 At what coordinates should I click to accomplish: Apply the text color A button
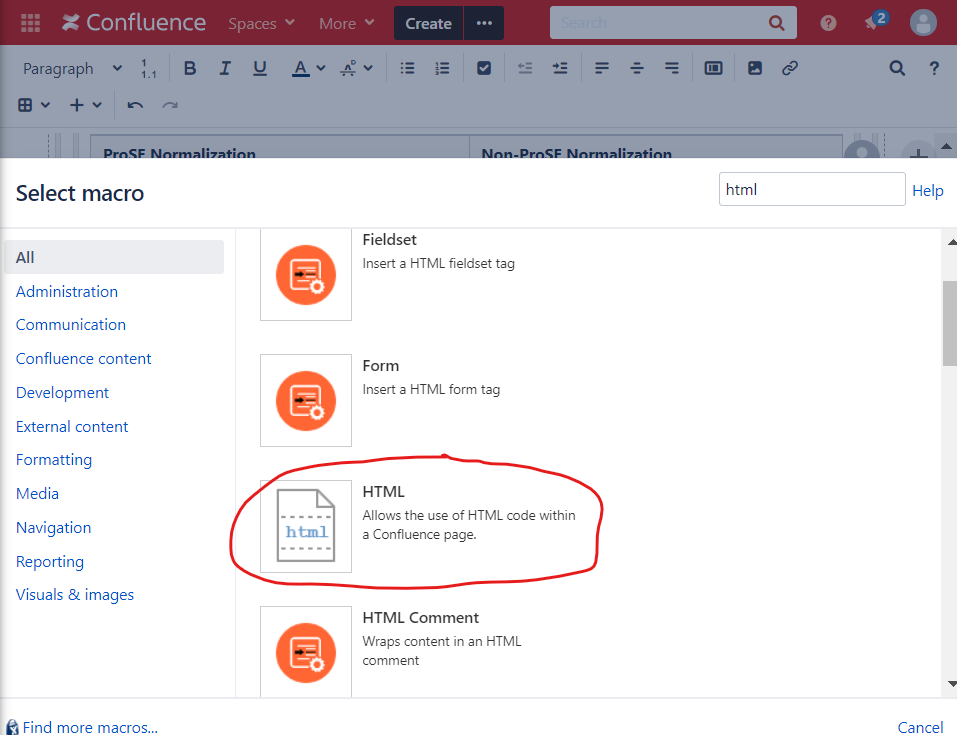300,68
